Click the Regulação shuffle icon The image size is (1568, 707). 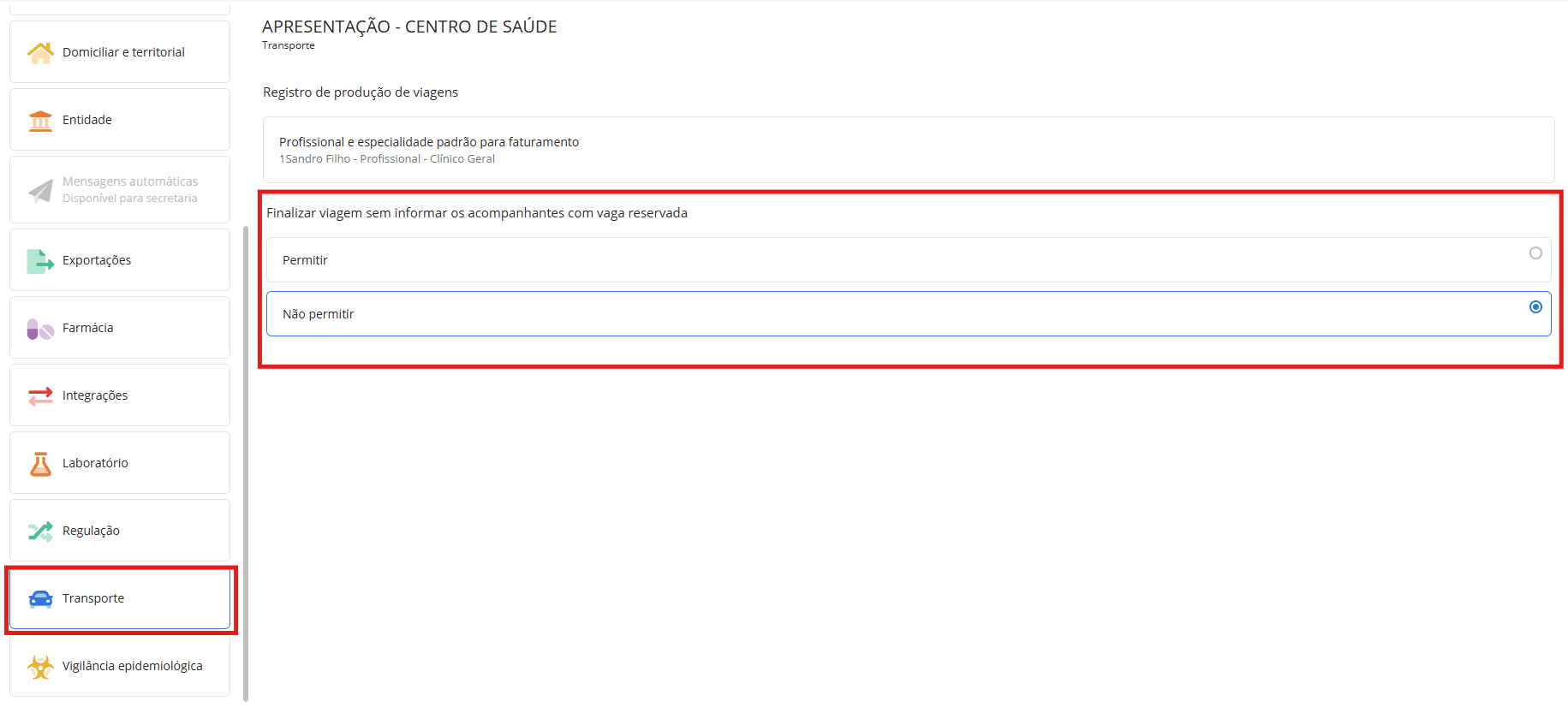40,532
